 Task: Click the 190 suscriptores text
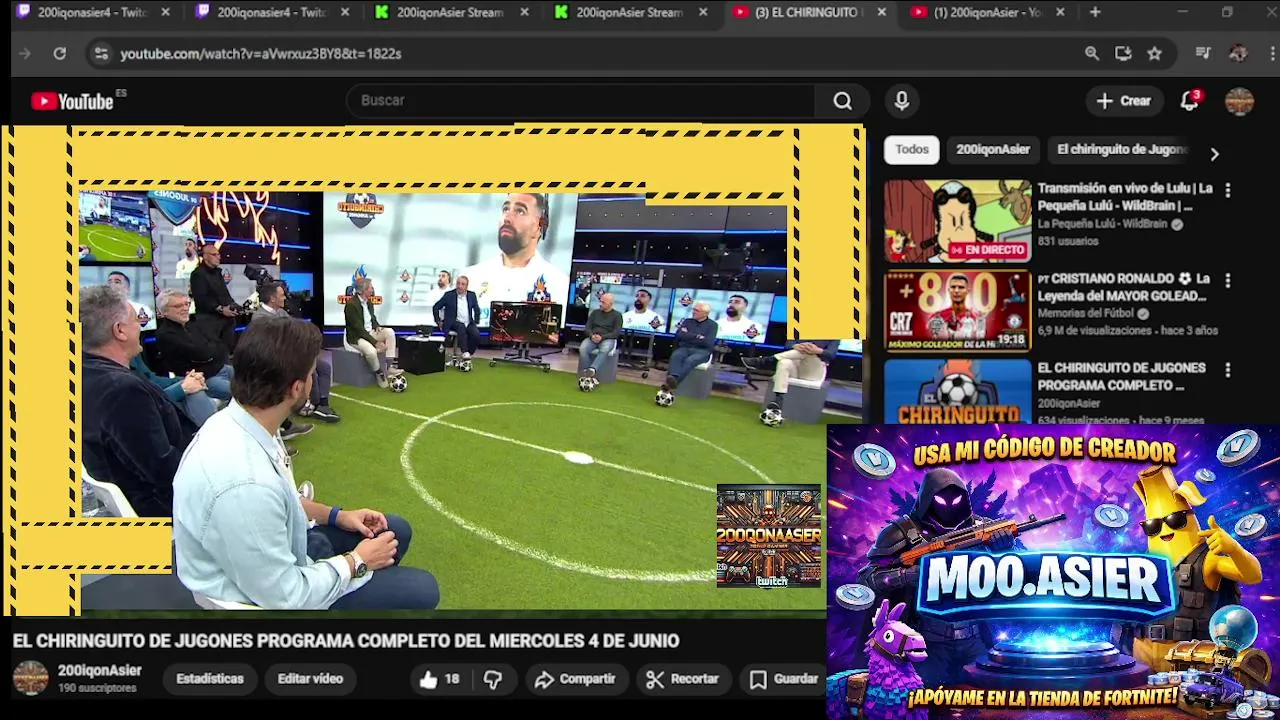(x=97, y=689)
